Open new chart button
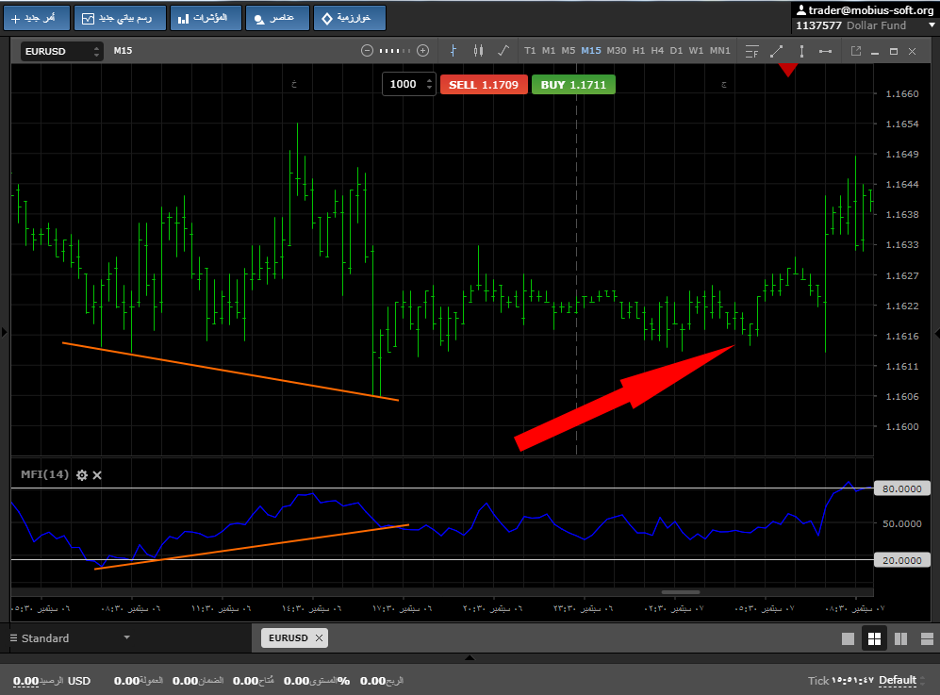940x695 pixels. click(x=120, y=18)
